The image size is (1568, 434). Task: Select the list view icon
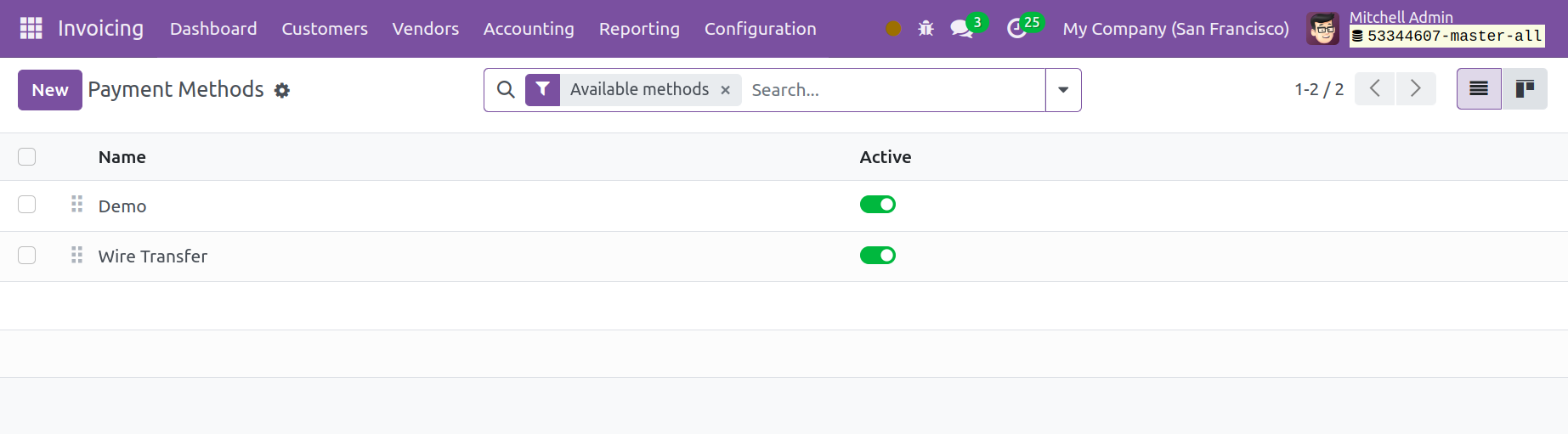coord(1479,89)
